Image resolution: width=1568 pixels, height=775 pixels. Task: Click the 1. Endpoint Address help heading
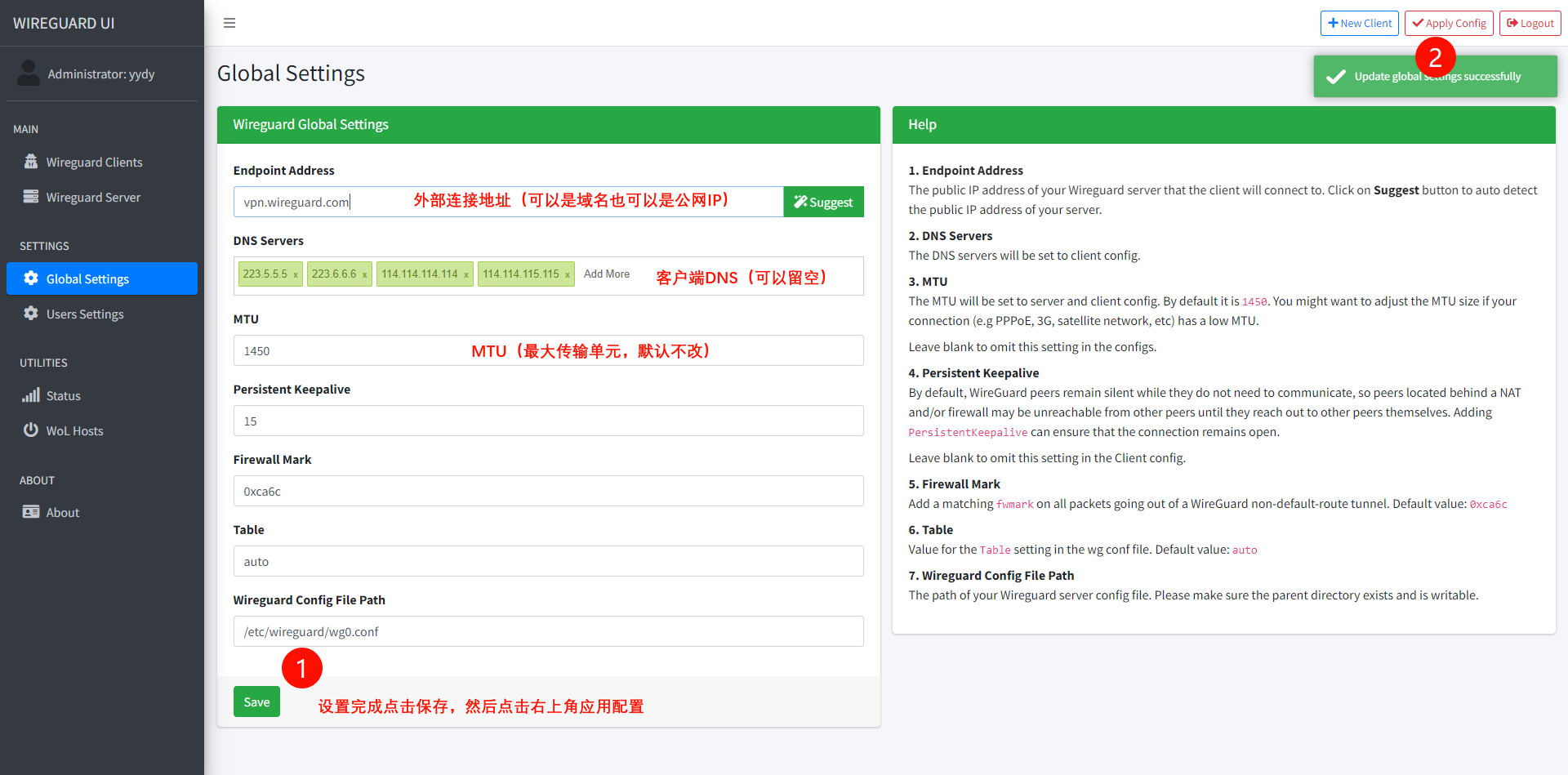click(965, 170)
